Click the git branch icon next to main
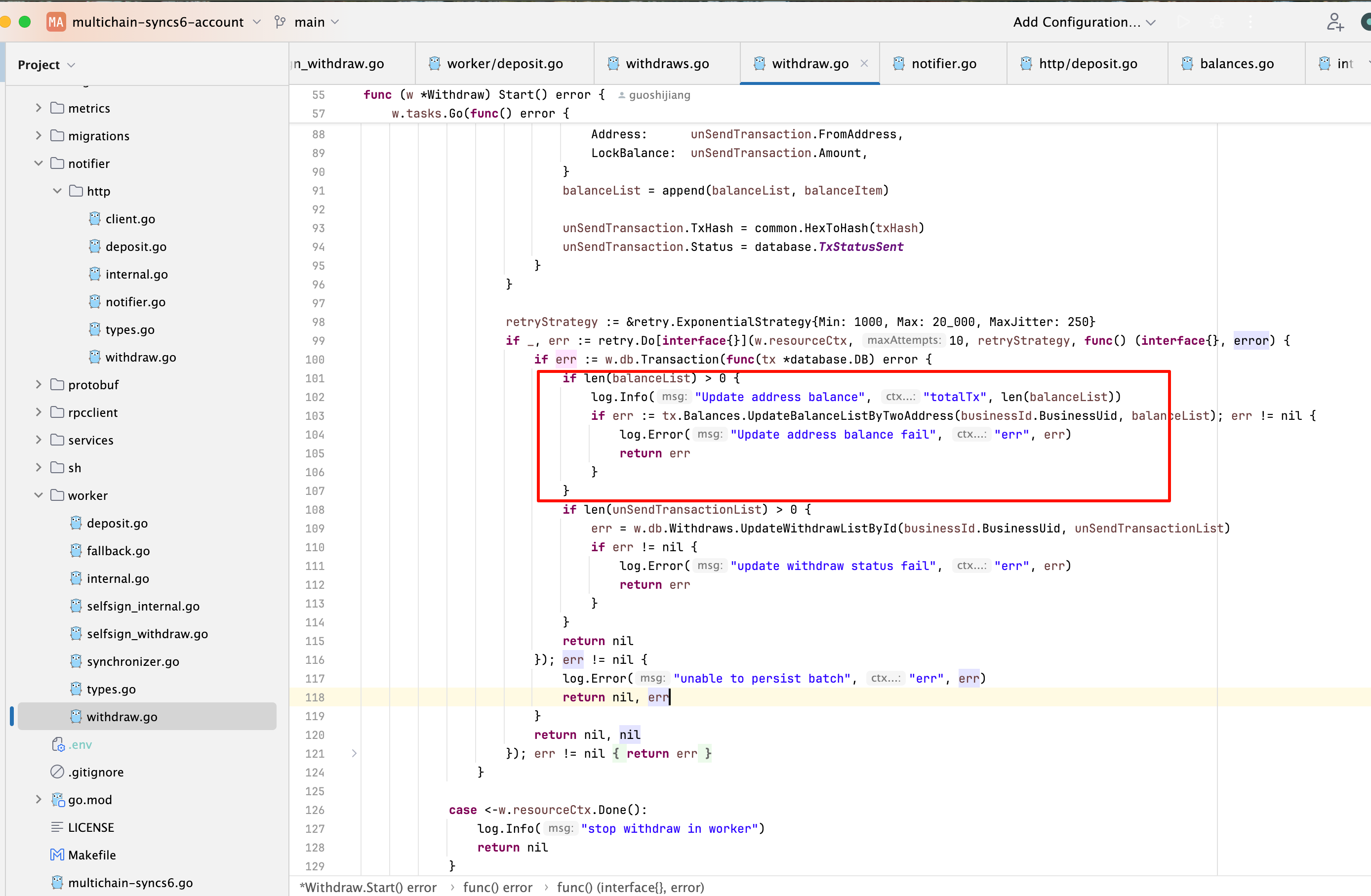1371x896 pixels. point(280,22)
